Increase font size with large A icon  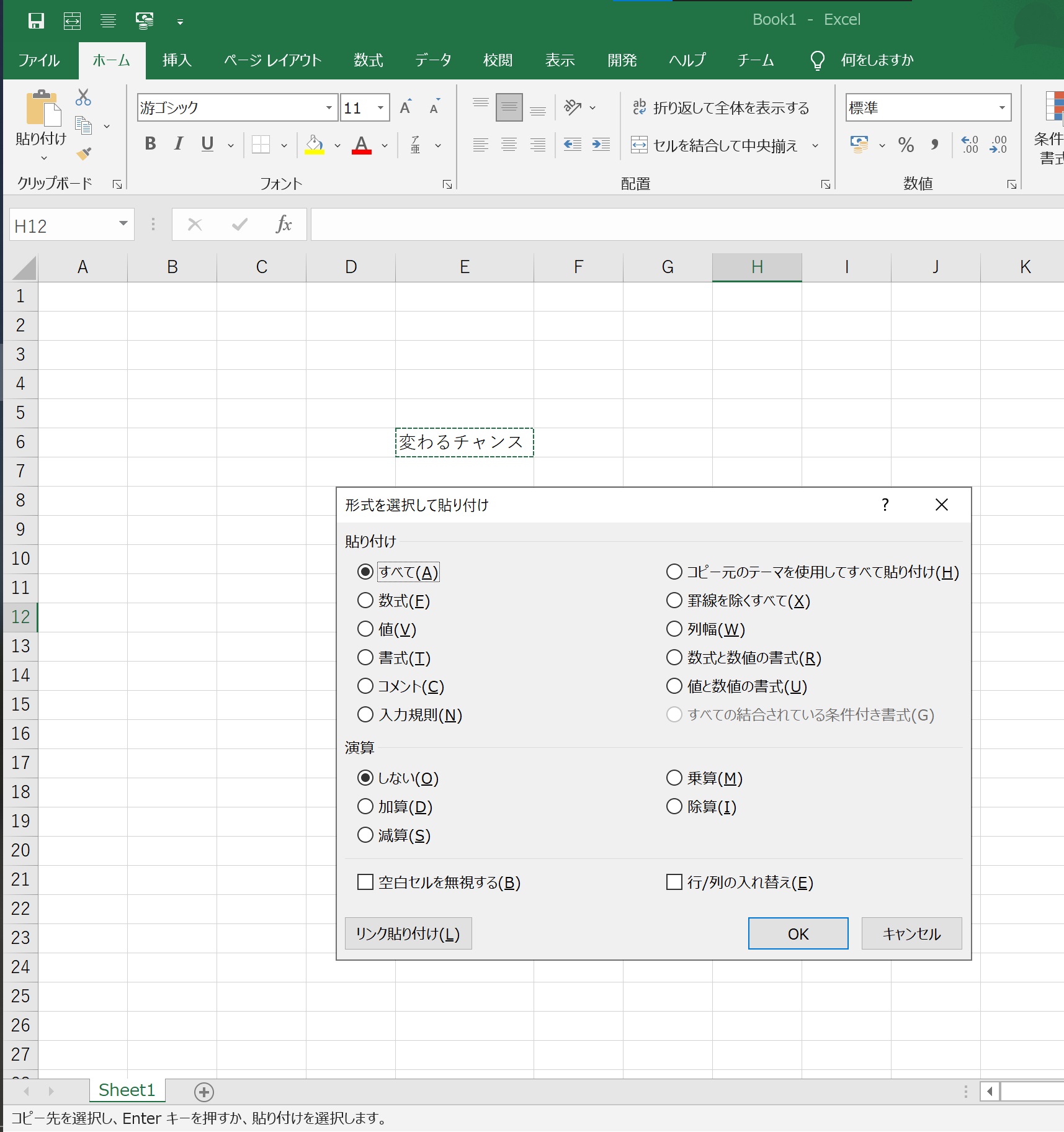[x=406, y=107]
